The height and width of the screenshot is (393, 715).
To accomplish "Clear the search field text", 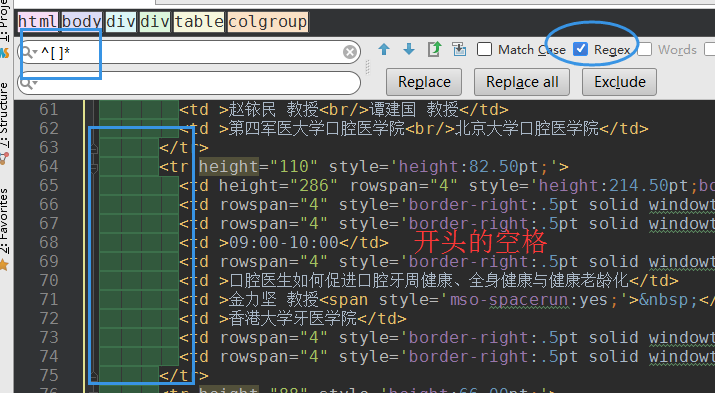I will (x=350, y=52).
